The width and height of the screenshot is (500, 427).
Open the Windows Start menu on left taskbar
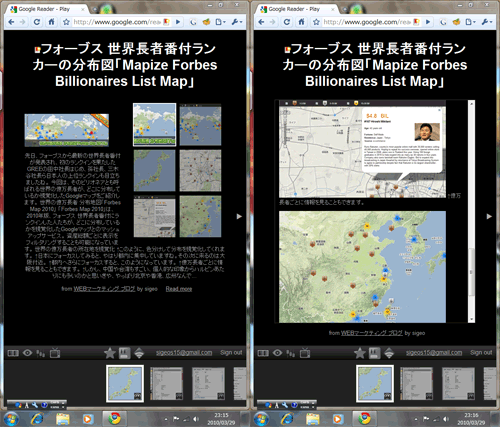(x=11, y=418)
